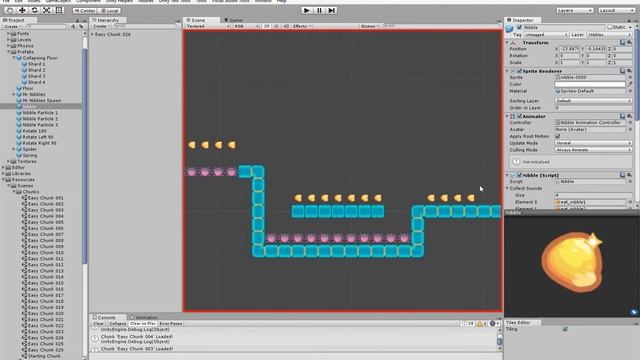Open the Console tab
This screenshot has height=360, width=640.
(x=107, y=317)
